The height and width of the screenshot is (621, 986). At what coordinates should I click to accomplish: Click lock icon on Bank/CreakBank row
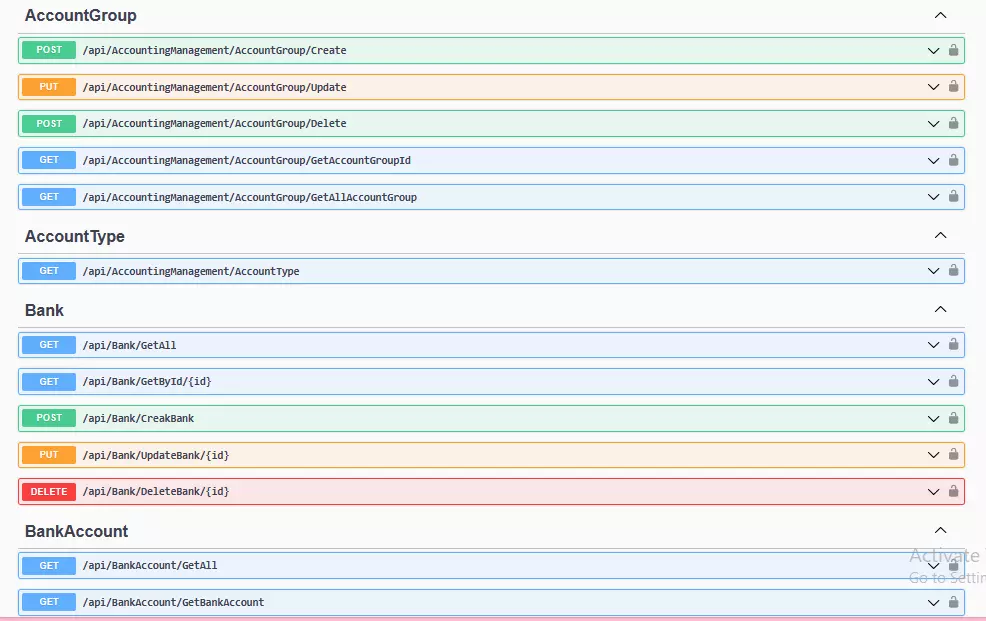click(953, 418)
